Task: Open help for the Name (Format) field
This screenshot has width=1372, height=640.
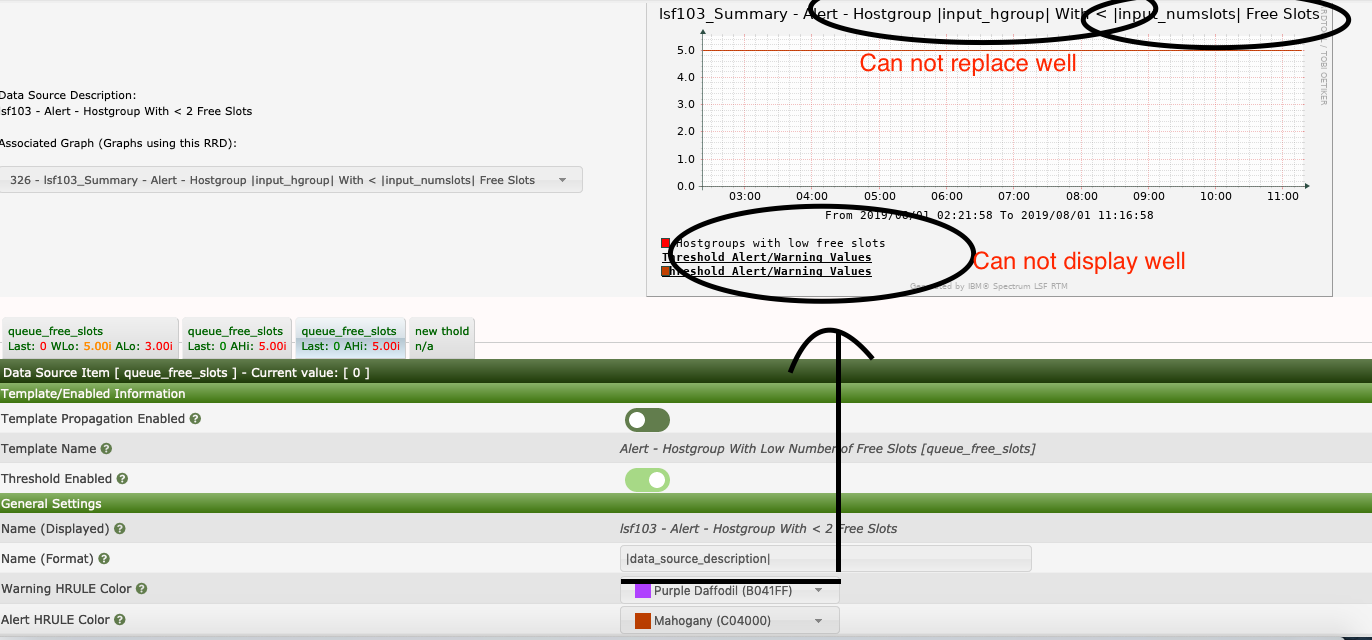Action: [x=107, y=559]
